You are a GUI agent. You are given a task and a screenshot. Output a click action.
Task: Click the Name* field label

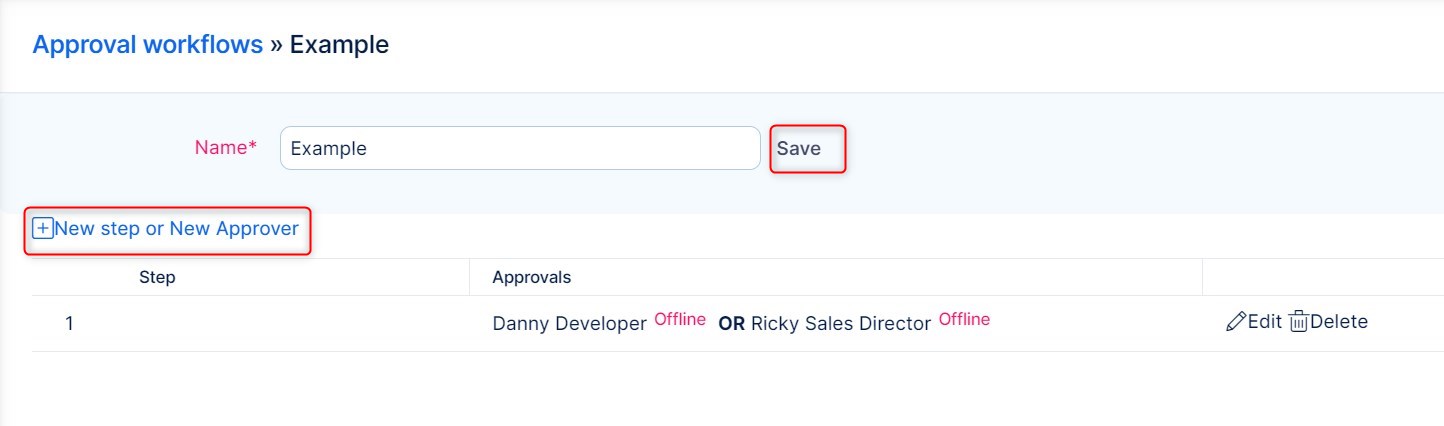[x=225, y=148]
